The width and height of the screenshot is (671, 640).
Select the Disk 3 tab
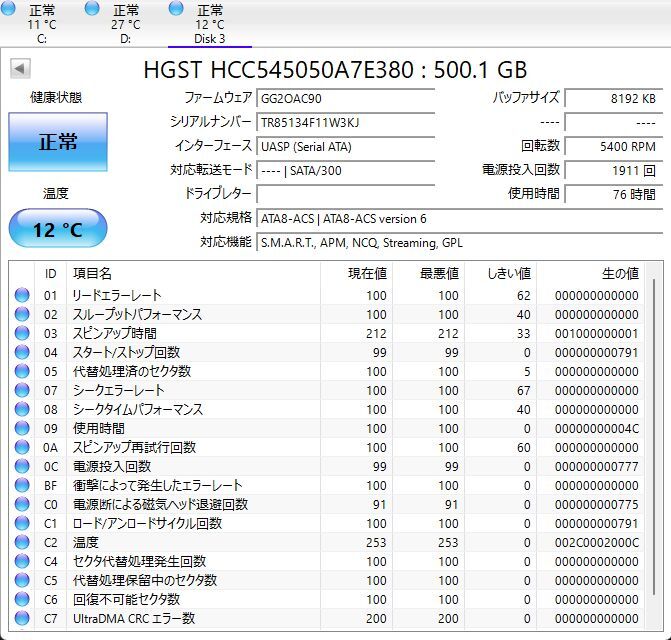click(210, 23)
